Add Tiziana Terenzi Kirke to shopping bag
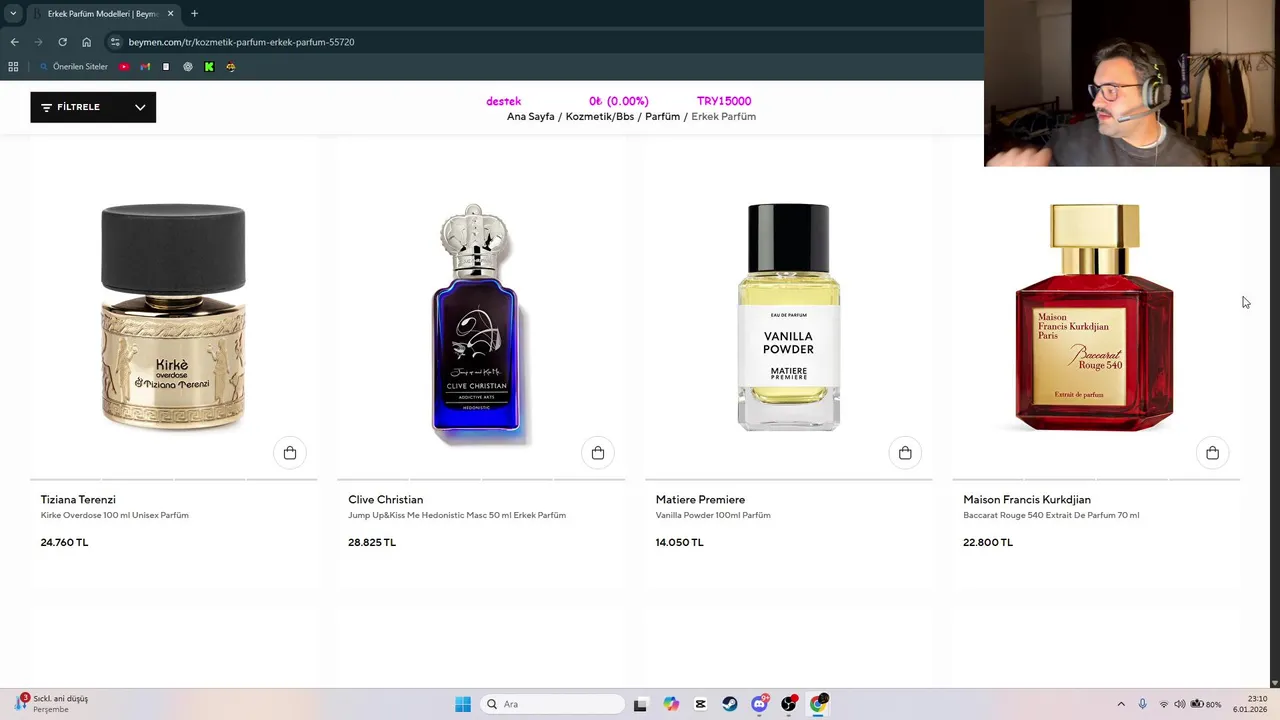The height and width of the screenshot is (720, 1280). point(290,453)
